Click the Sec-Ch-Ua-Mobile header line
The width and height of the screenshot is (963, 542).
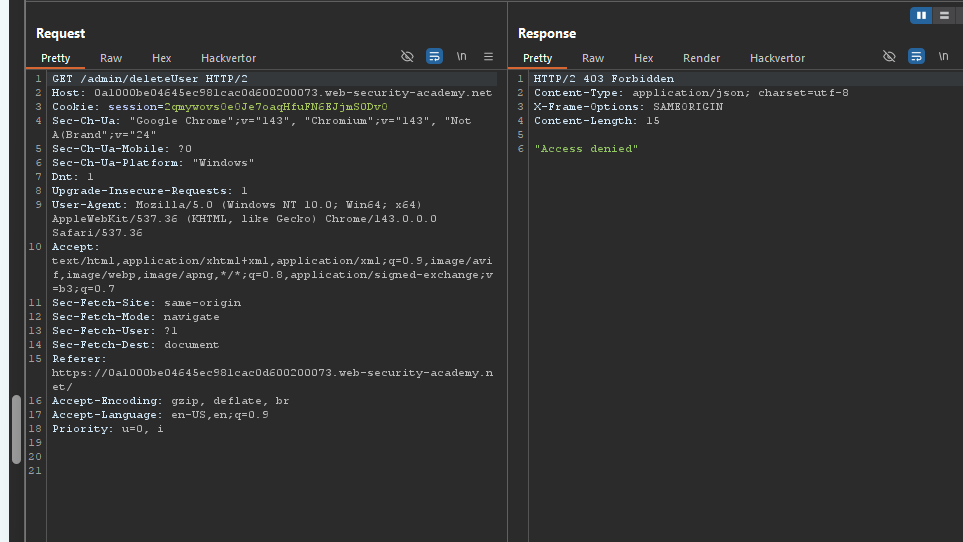click(x=122, y=149)
